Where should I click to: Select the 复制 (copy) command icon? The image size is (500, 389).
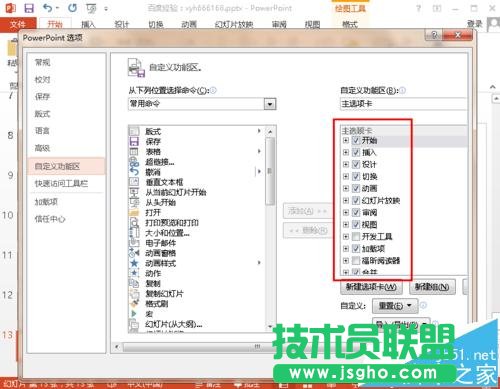(x=134, y=283)
